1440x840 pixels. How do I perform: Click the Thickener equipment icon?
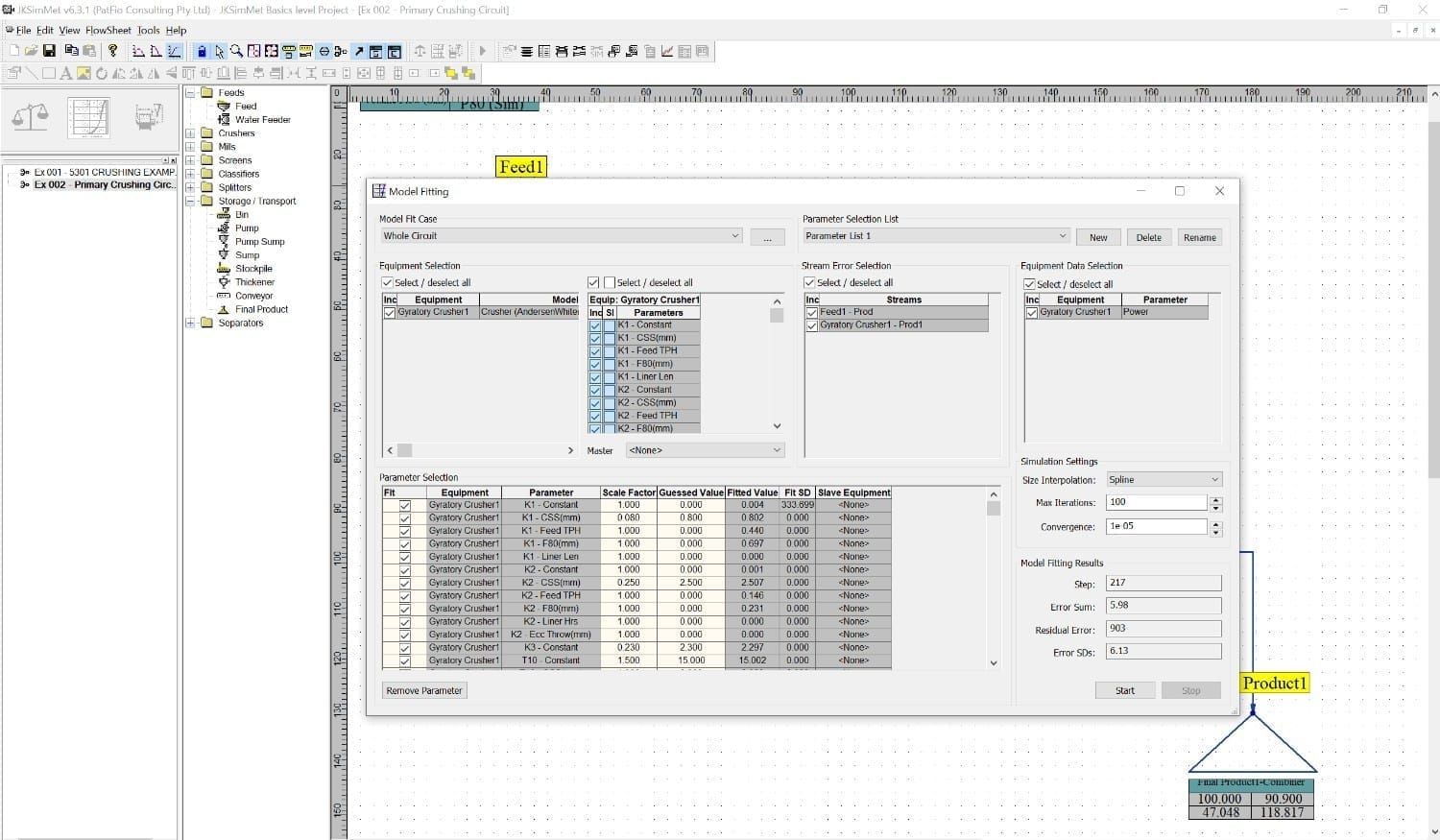(224, 282)
